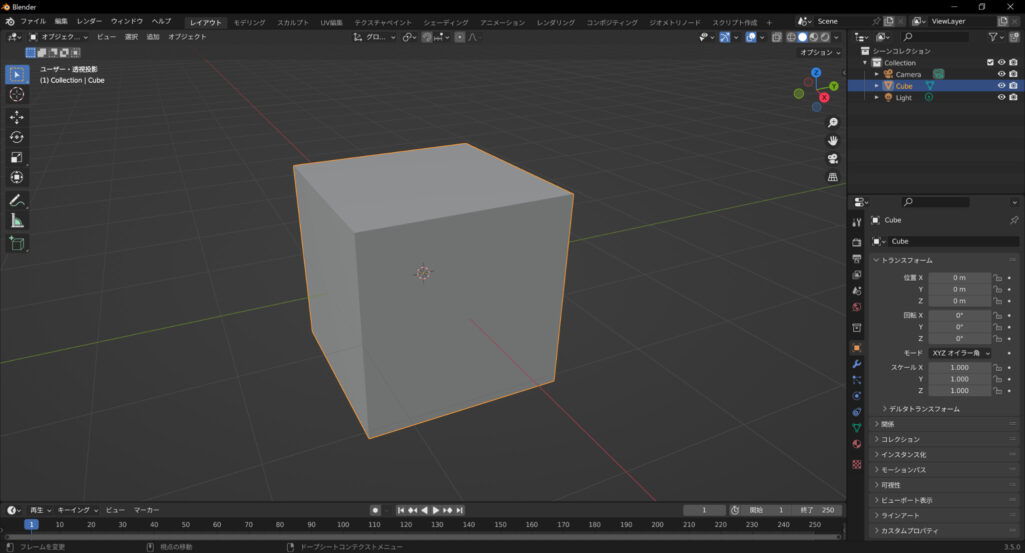Click the Cube object name field

click(x=952, y=242)
